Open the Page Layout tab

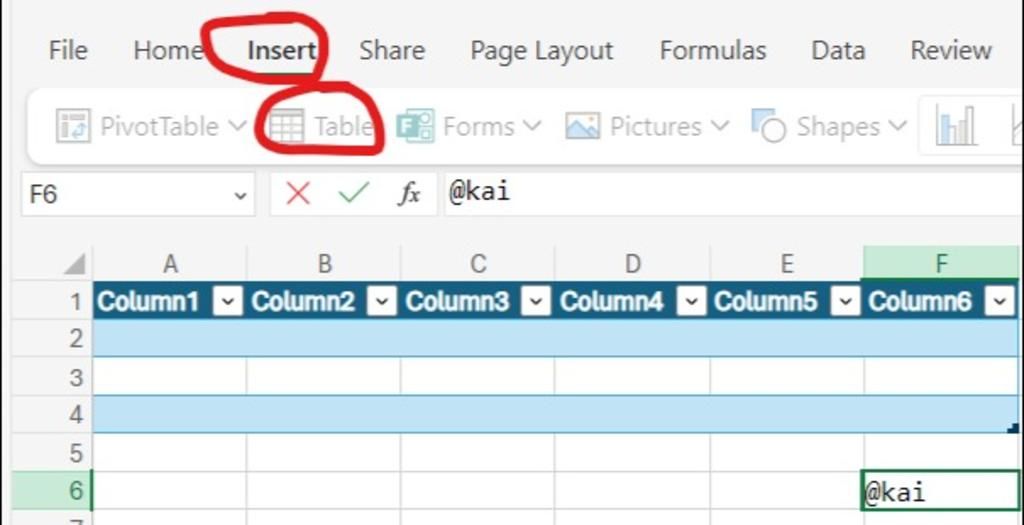click(541, 51)
